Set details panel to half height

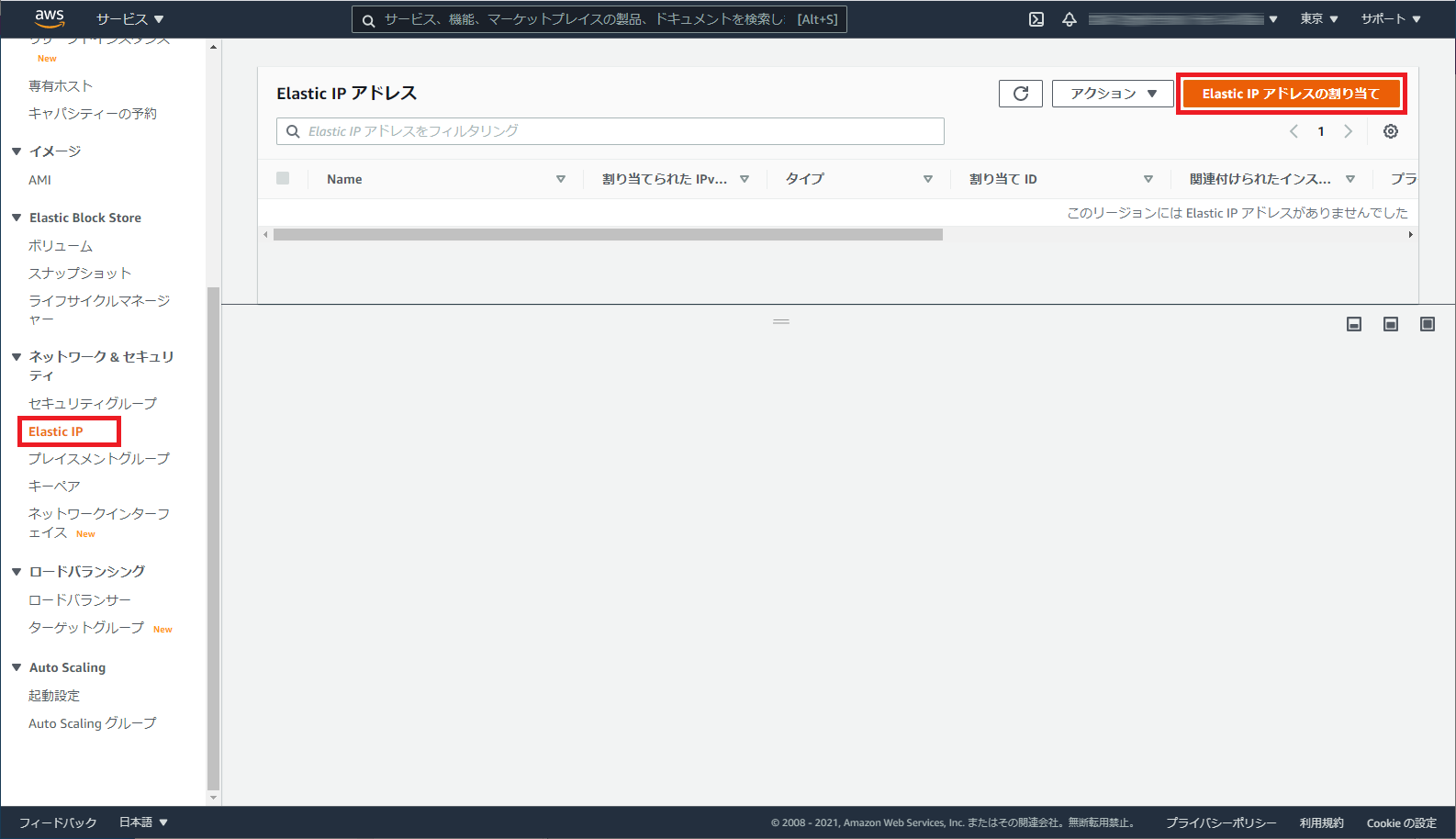coord(1391,324)
